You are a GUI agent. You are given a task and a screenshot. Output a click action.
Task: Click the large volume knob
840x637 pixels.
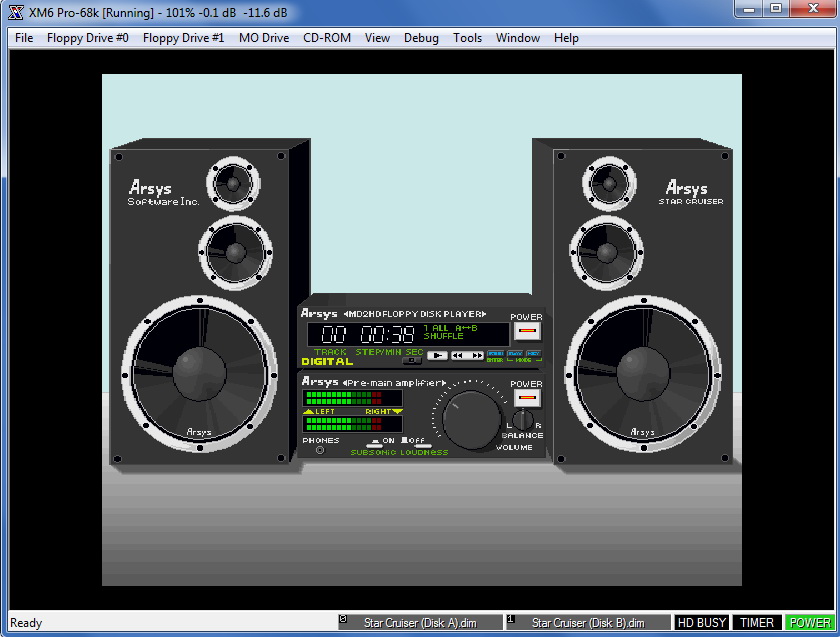coord(472,420)
